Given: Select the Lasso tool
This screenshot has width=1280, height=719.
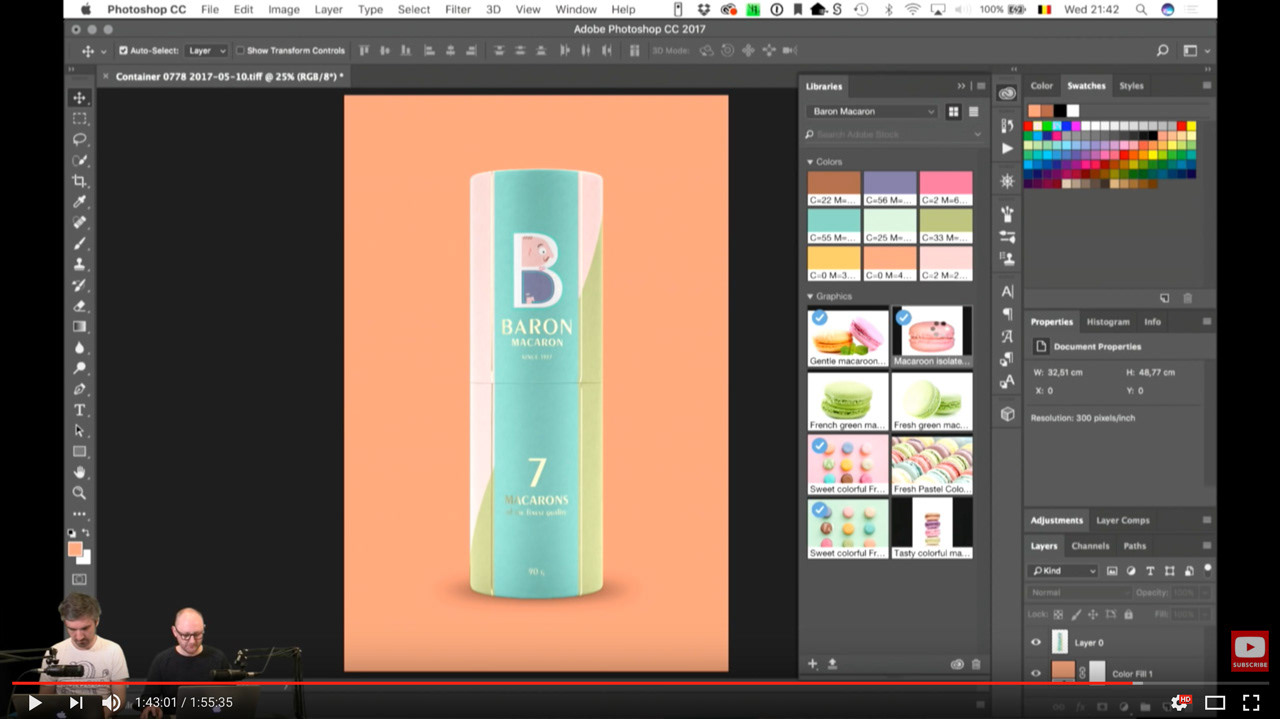Looking at the screenshot, I should (x=79, y=139).
